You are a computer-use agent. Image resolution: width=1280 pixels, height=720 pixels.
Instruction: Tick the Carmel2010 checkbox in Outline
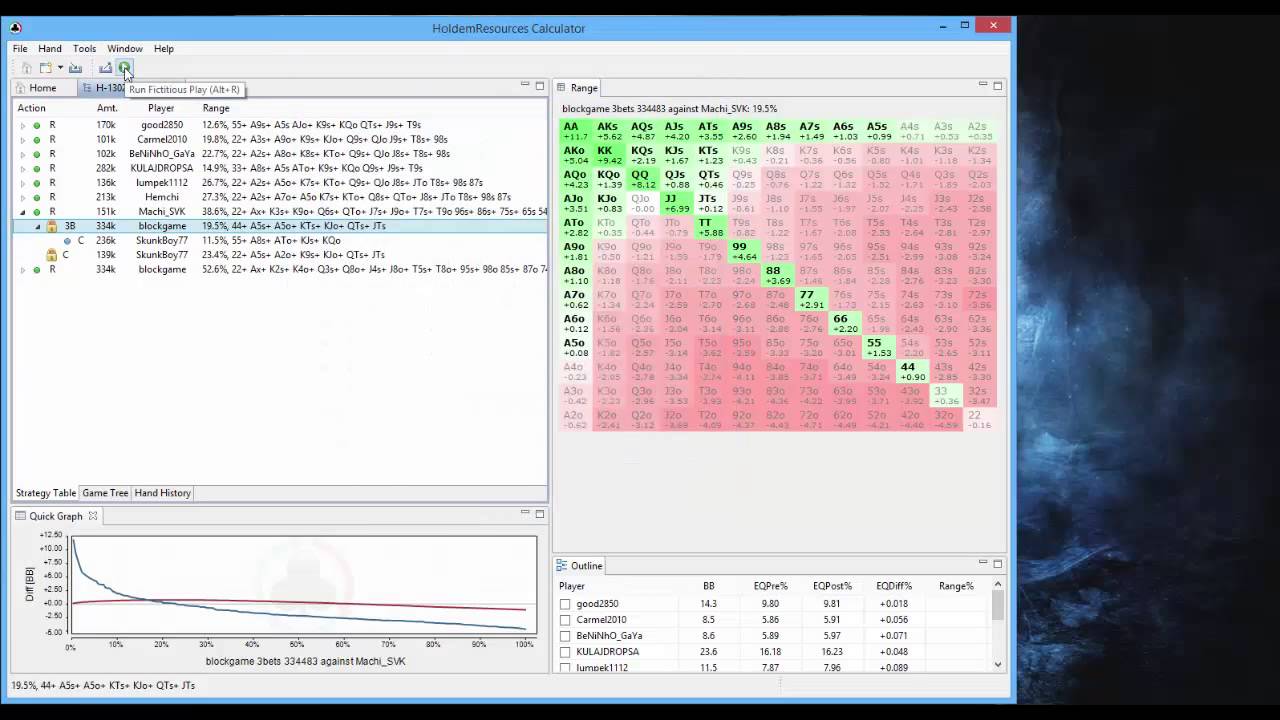pos(565,620)
